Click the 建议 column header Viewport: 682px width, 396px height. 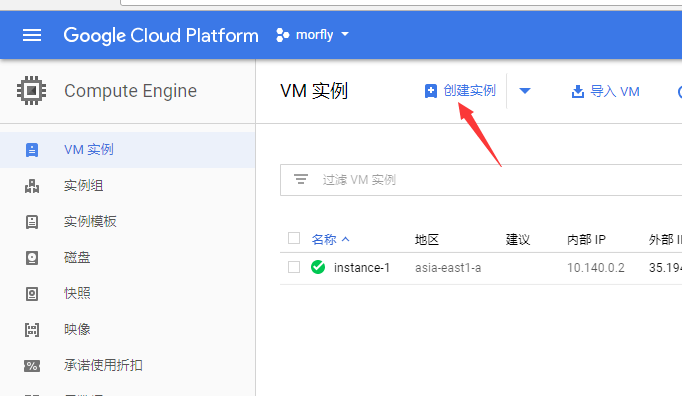(x=518, y=240)
